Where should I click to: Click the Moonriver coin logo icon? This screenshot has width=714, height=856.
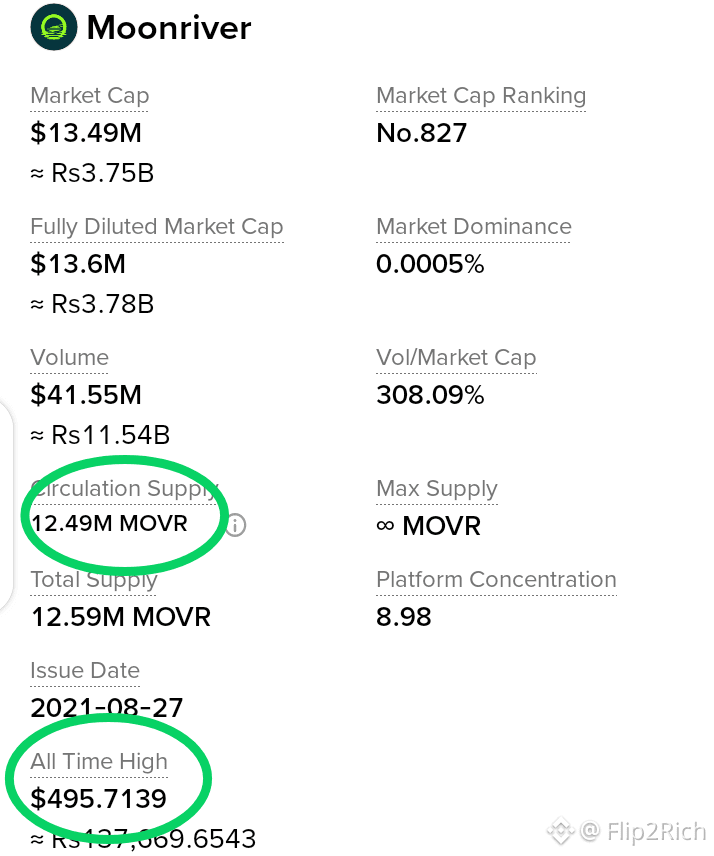(x=53, y=27)
